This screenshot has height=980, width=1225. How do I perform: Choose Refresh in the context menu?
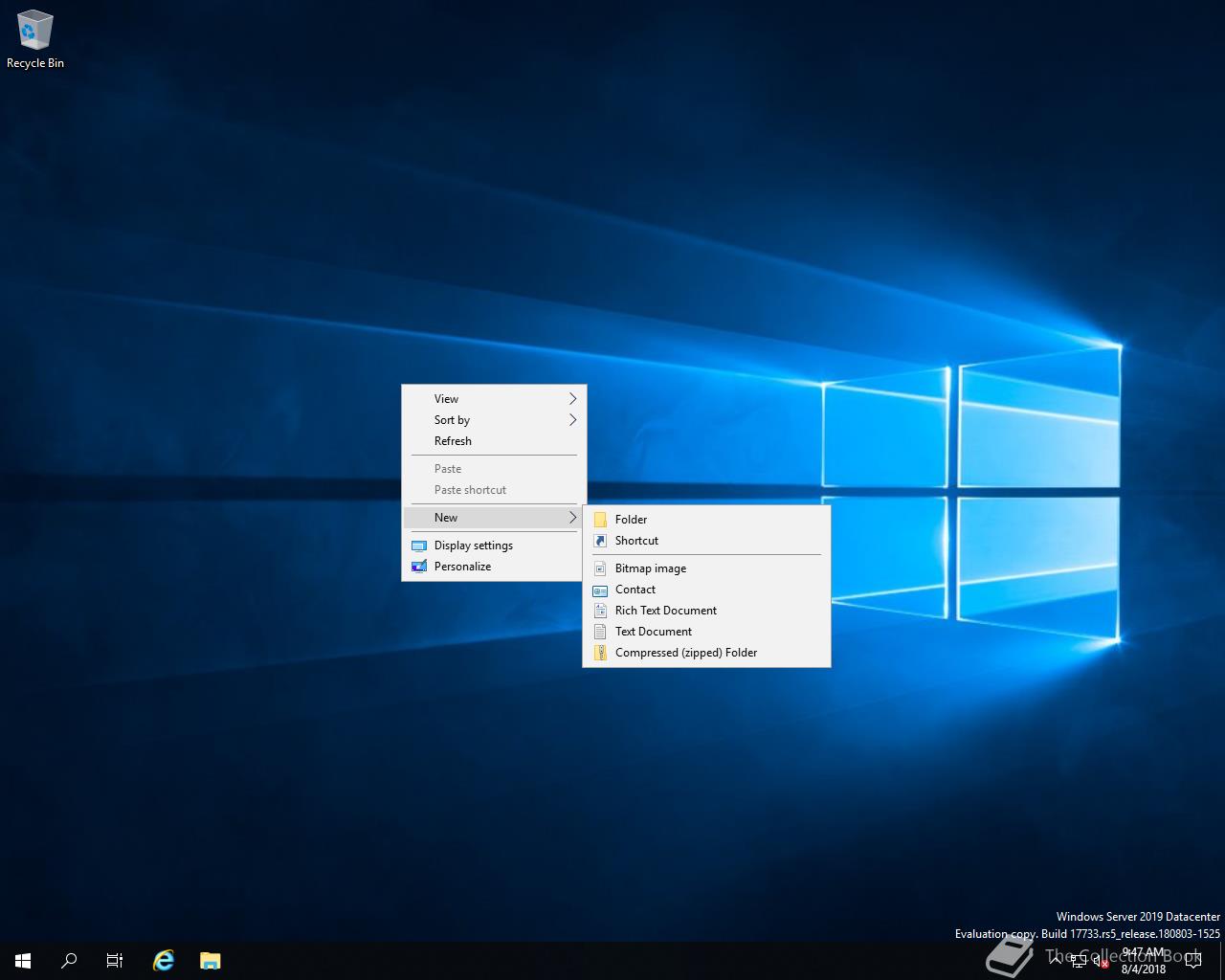point(494,441)
